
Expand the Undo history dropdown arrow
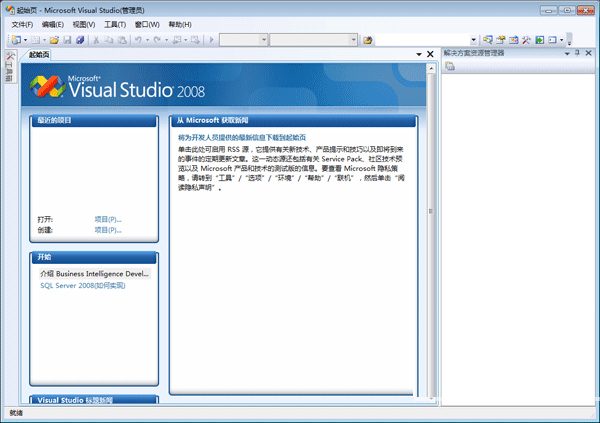pos(147,40)
